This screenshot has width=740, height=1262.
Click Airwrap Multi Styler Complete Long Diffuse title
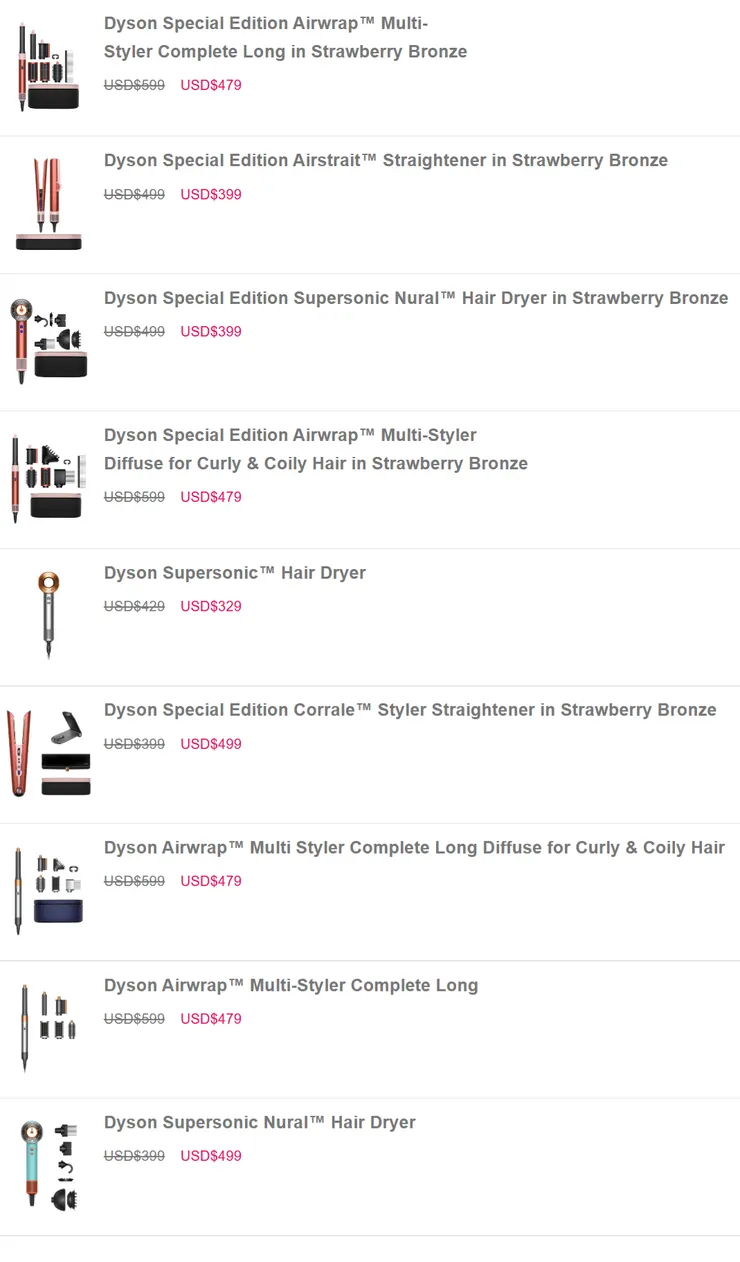click(x=414, y=847)
